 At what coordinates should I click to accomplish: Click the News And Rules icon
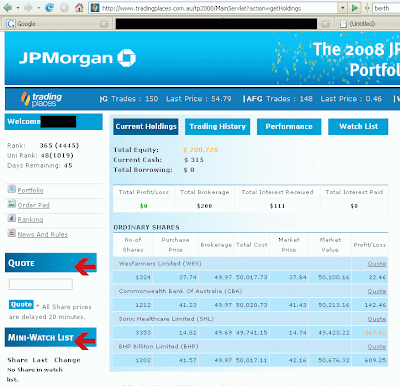[x=12, y=233]
